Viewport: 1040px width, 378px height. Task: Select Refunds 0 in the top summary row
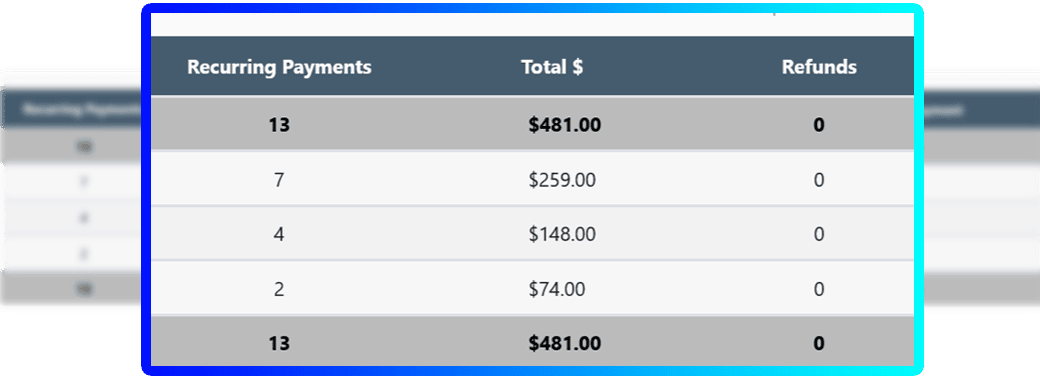(x=819, y=125)
